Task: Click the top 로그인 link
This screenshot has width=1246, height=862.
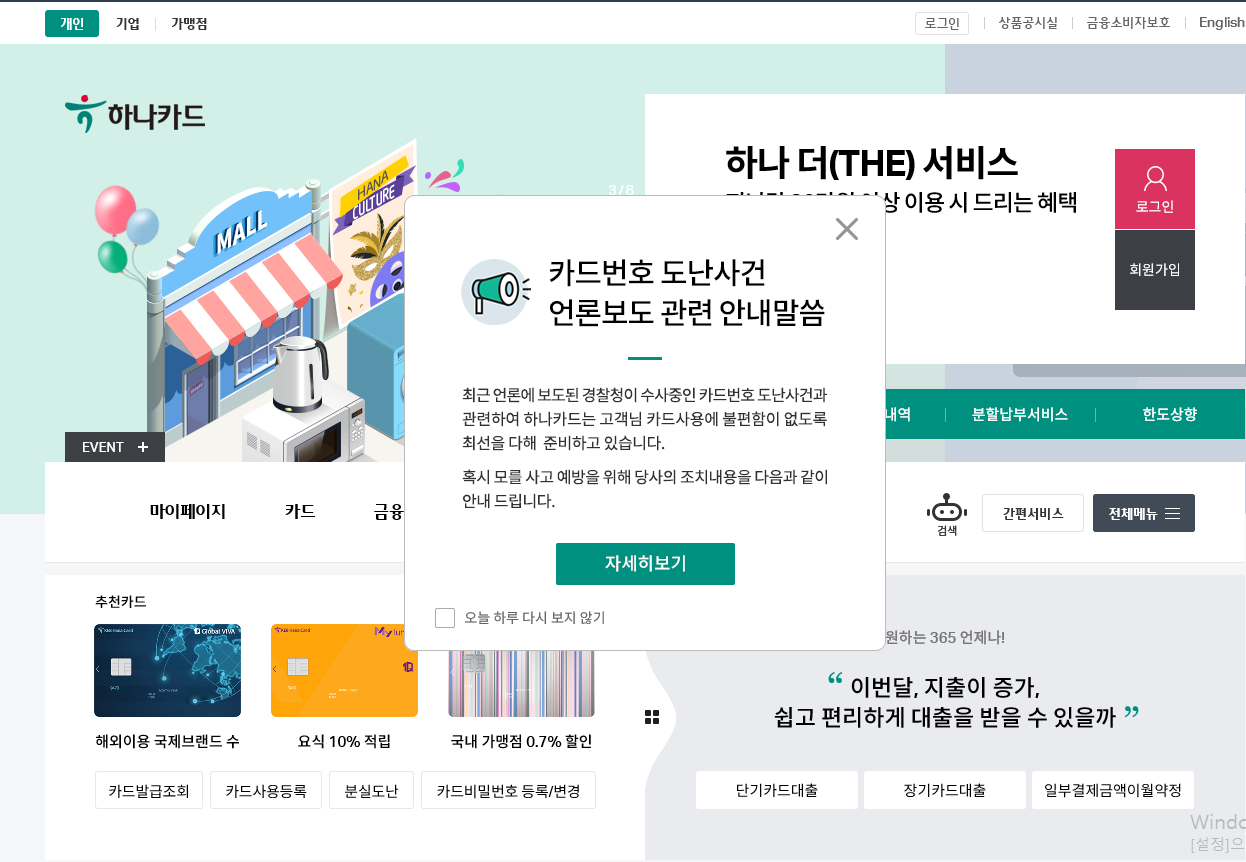Action: click(942, 23)
